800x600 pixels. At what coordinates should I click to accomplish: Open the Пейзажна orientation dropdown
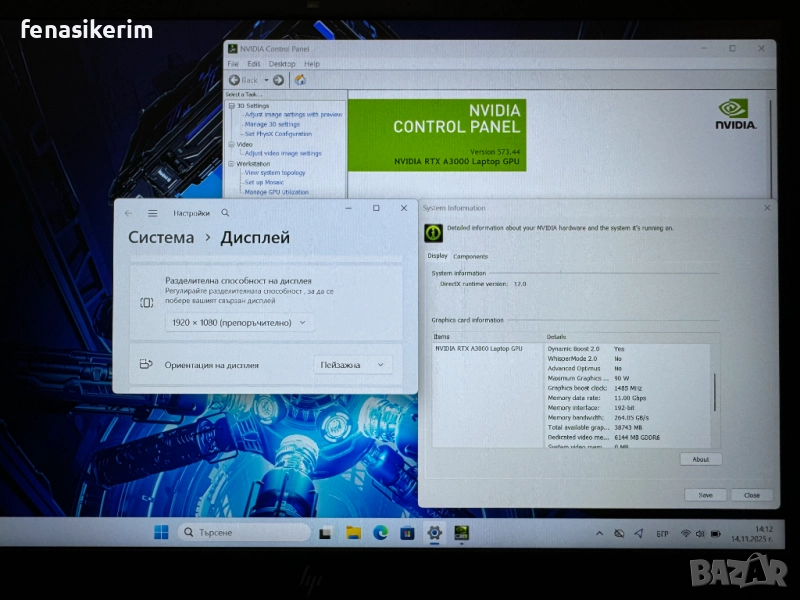[351, 365]
